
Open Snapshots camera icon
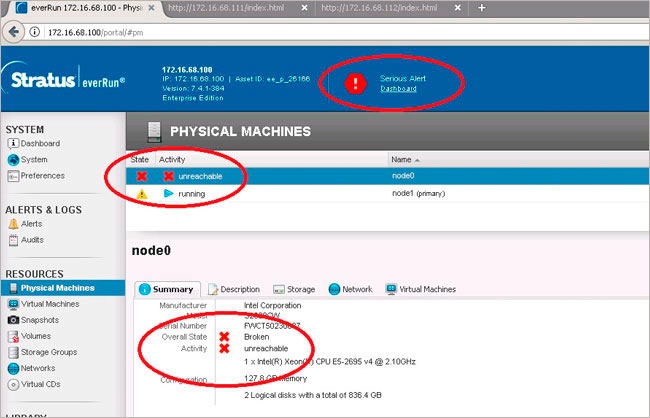(13, 320)
